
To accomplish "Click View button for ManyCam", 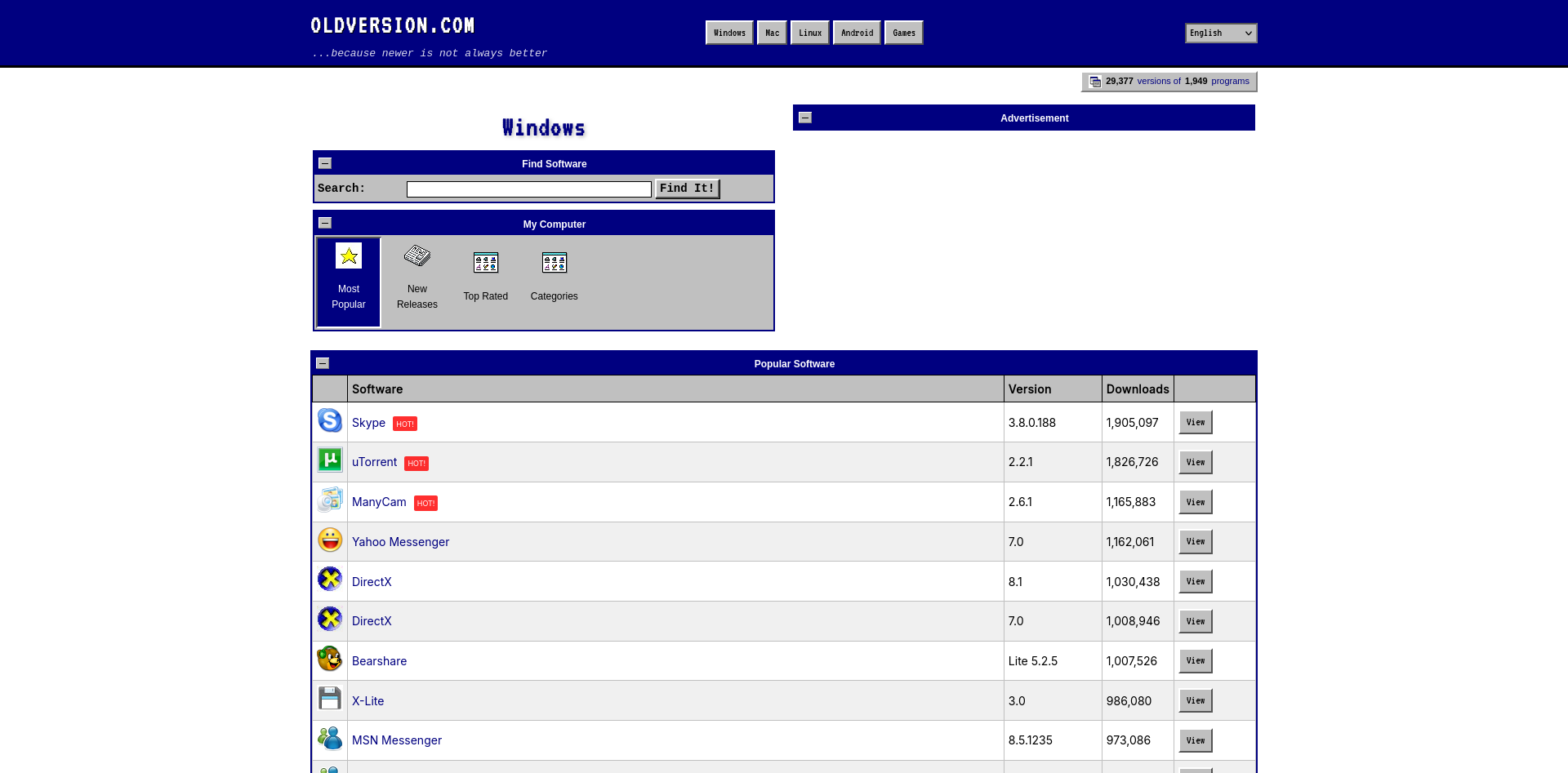I will (x=1196, y=503).
